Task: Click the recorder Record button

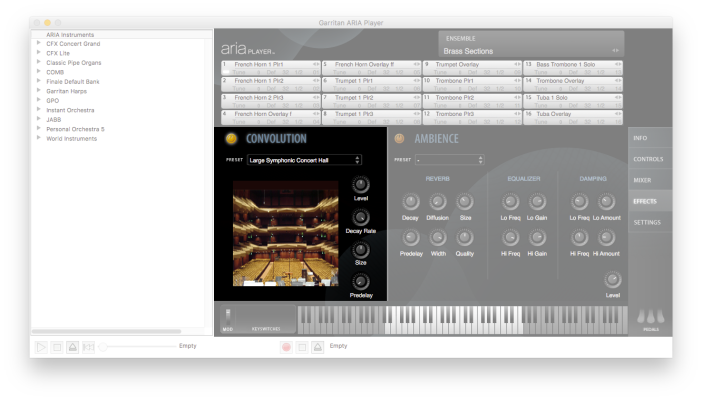Action: tap(287, 347)
